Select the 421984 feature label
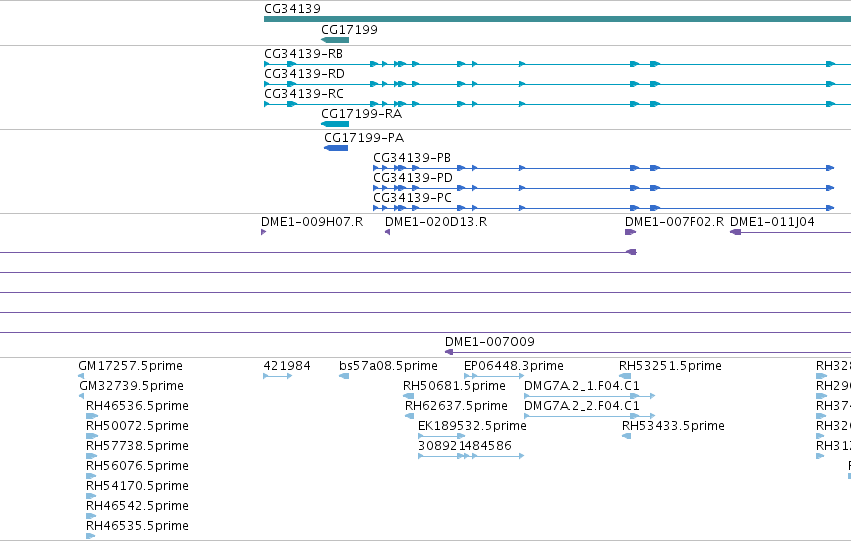Screen dimensions: 851x541 (287, 366)
